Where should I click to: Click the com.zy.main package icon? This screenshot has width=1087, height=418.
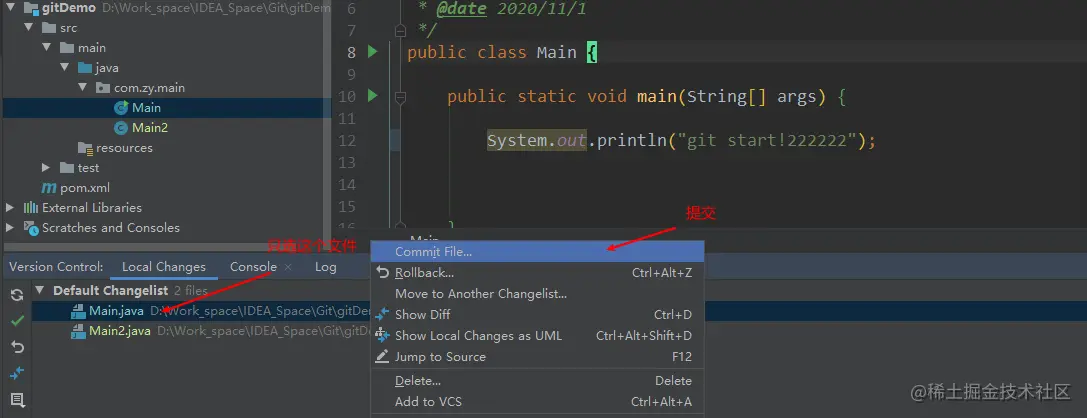pos(103,88)
